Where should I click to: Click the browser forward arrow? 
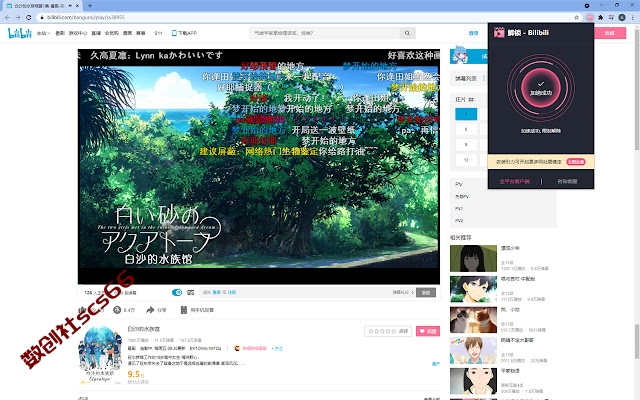coord(18,17)
